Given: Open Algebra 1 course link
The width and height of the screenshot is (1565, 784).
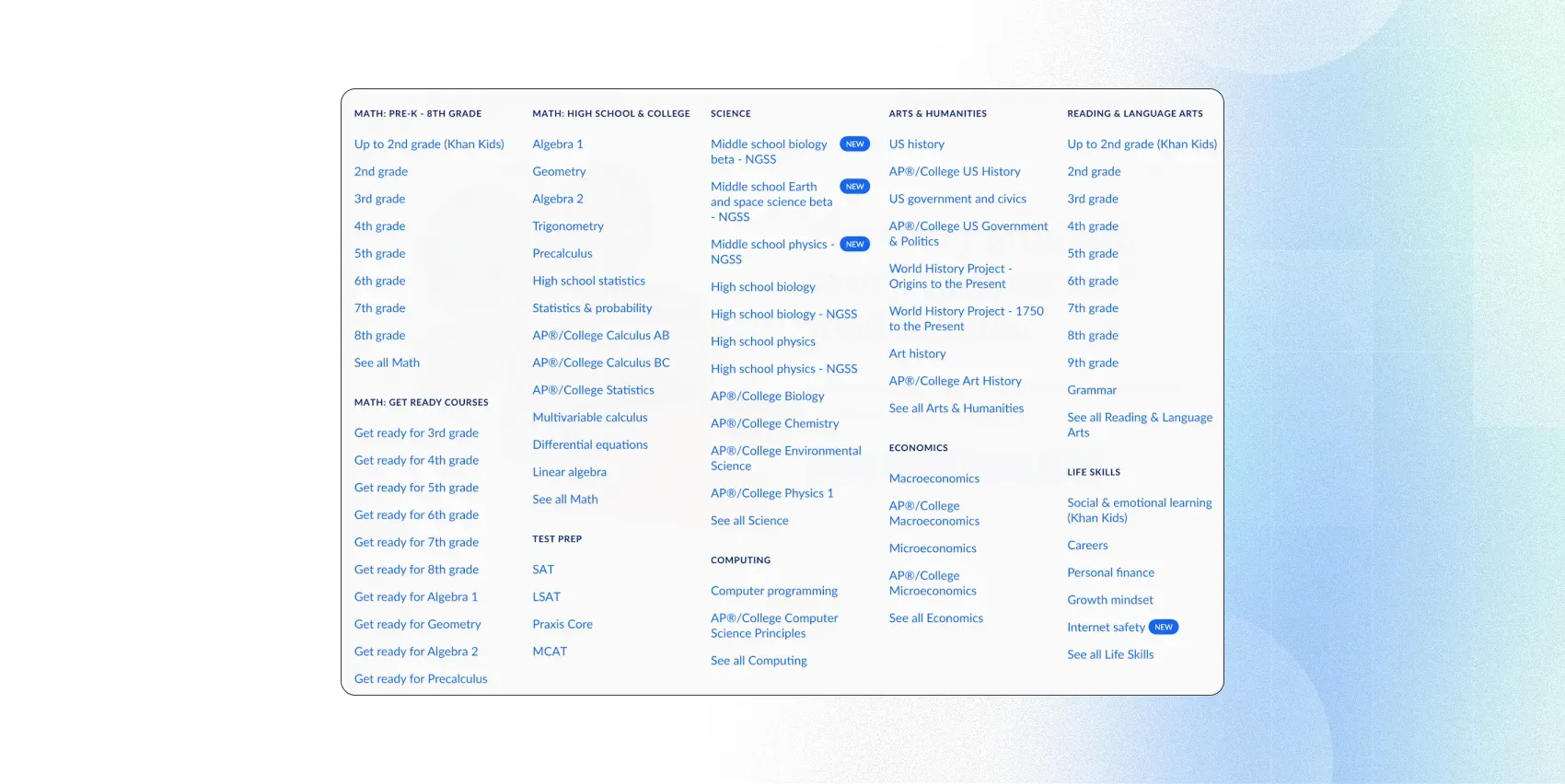Looking at the screenshot, I should pyautogui.click(x=557, y=144).
